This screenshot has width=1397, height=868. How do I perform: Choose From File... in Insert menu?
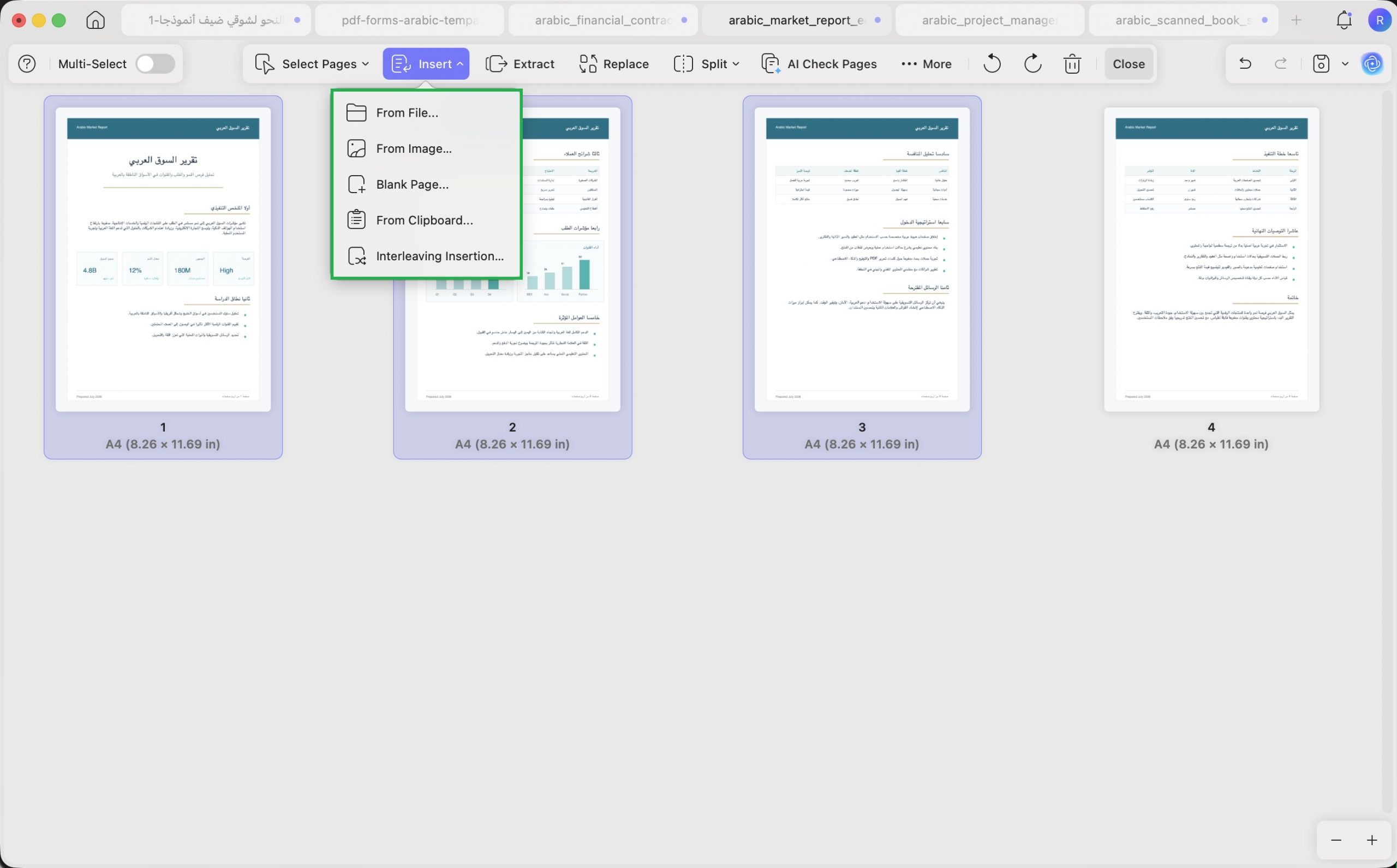(426, 112)
